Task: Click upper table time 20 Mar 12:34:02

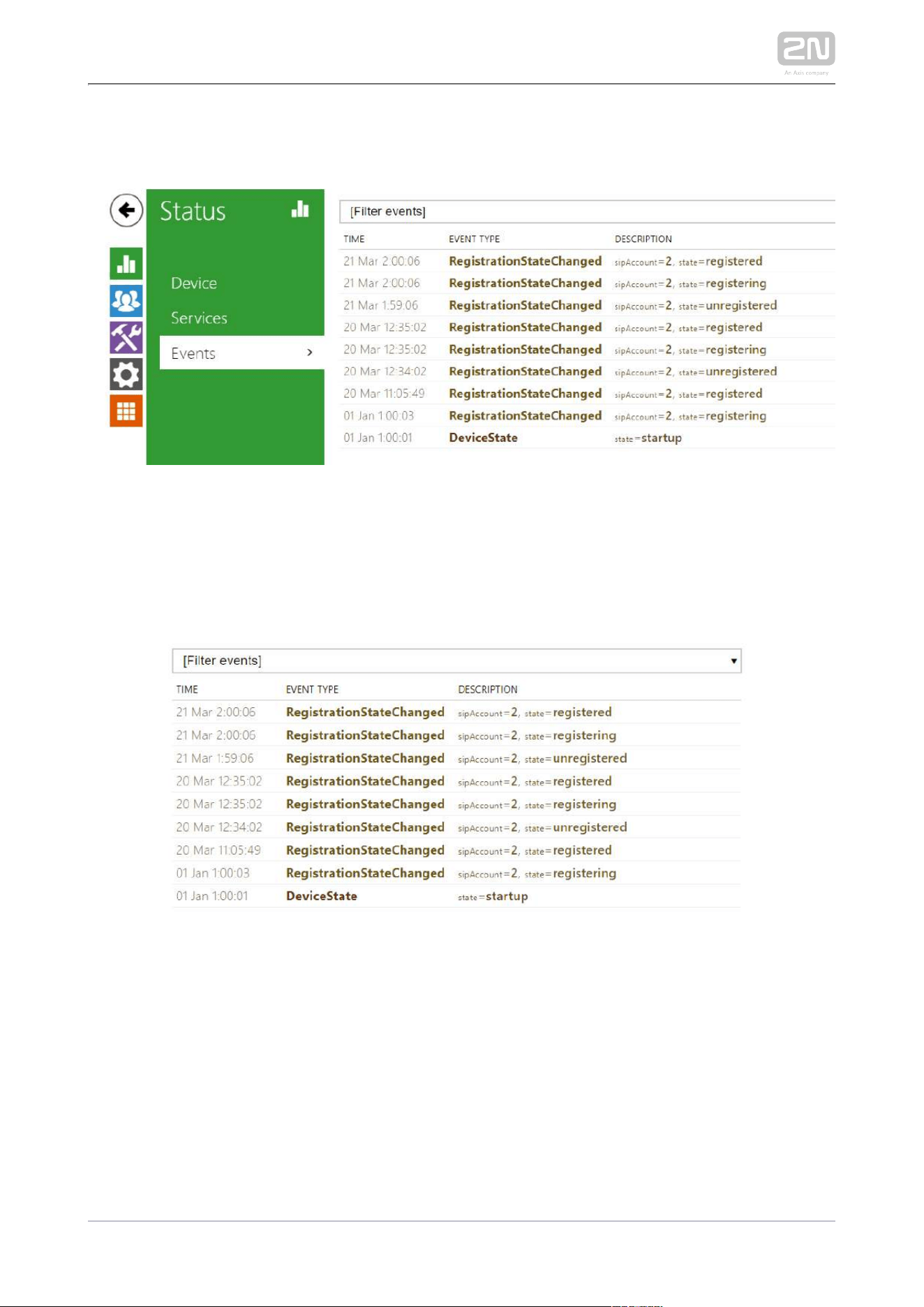Action: point(385,371)
